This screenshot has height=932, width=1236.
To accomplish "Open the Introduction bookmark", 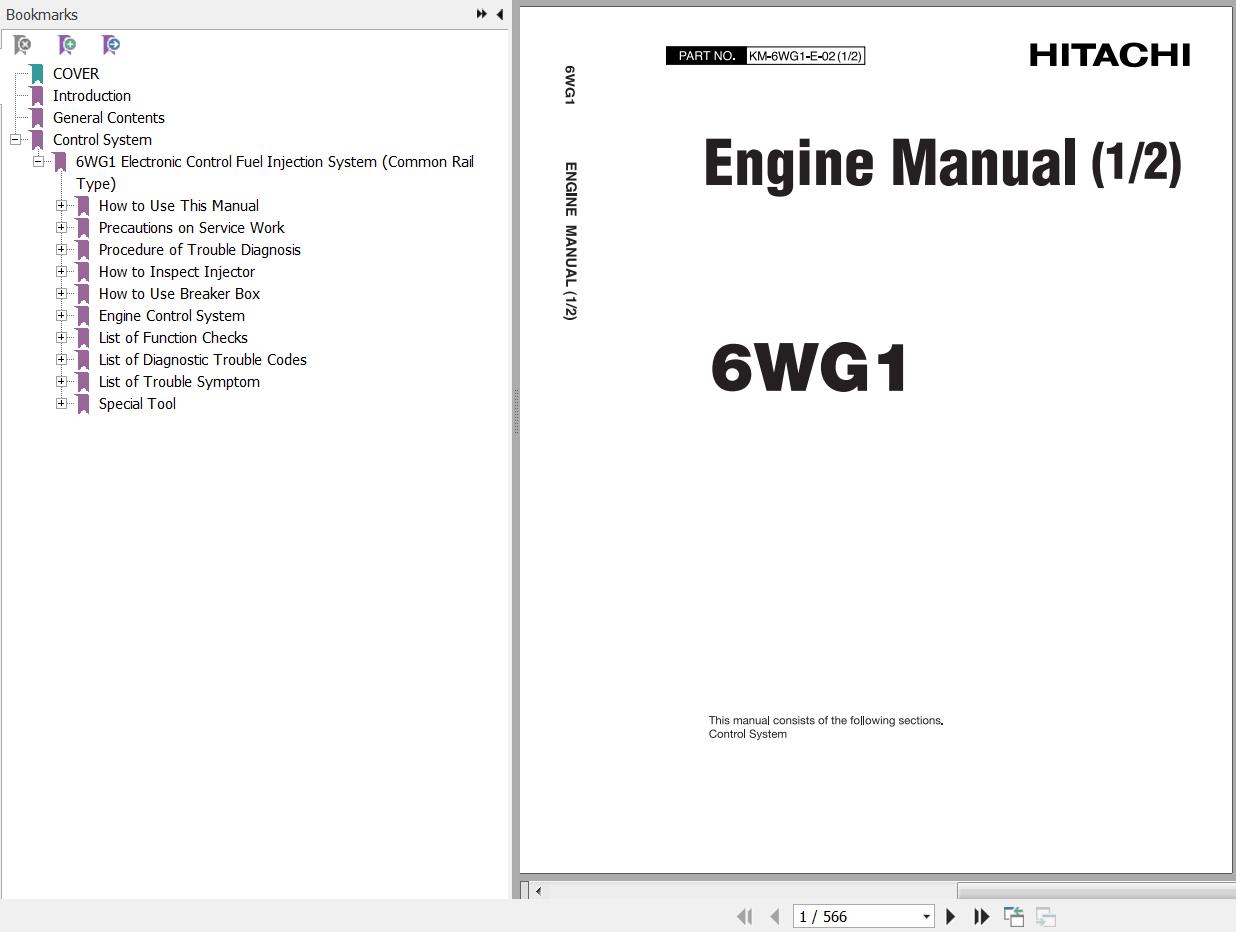I will (92, 96).
